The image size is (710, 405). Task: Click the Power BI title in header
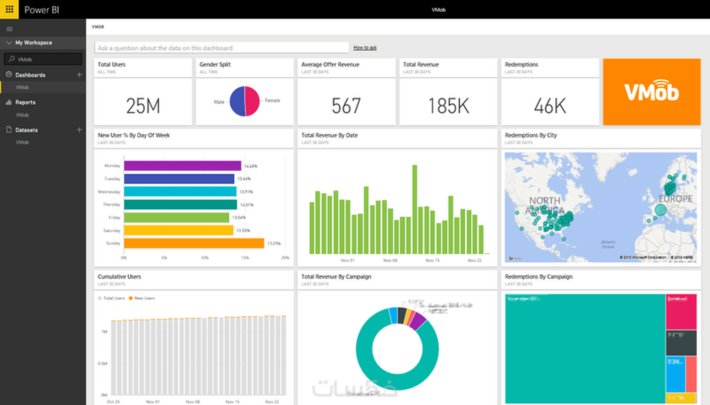[43, 9]
